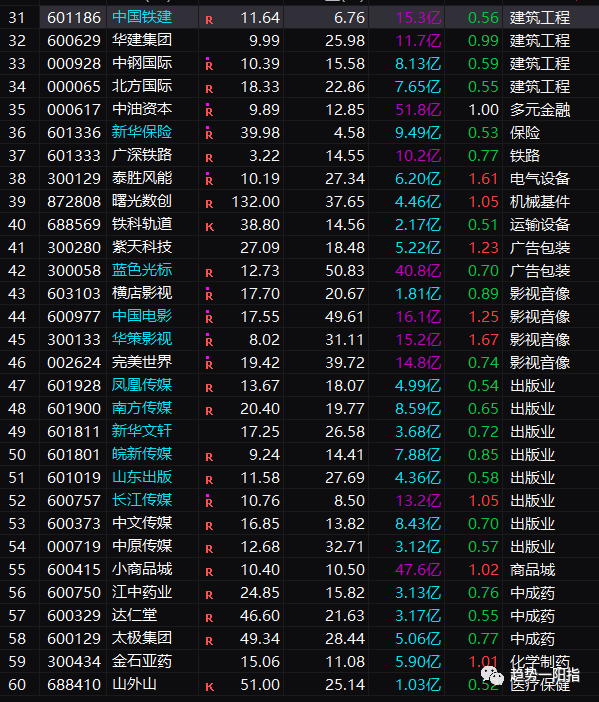Select stock name 凤凰传媒
Screen dimensions: 599x702
point(142,385)
